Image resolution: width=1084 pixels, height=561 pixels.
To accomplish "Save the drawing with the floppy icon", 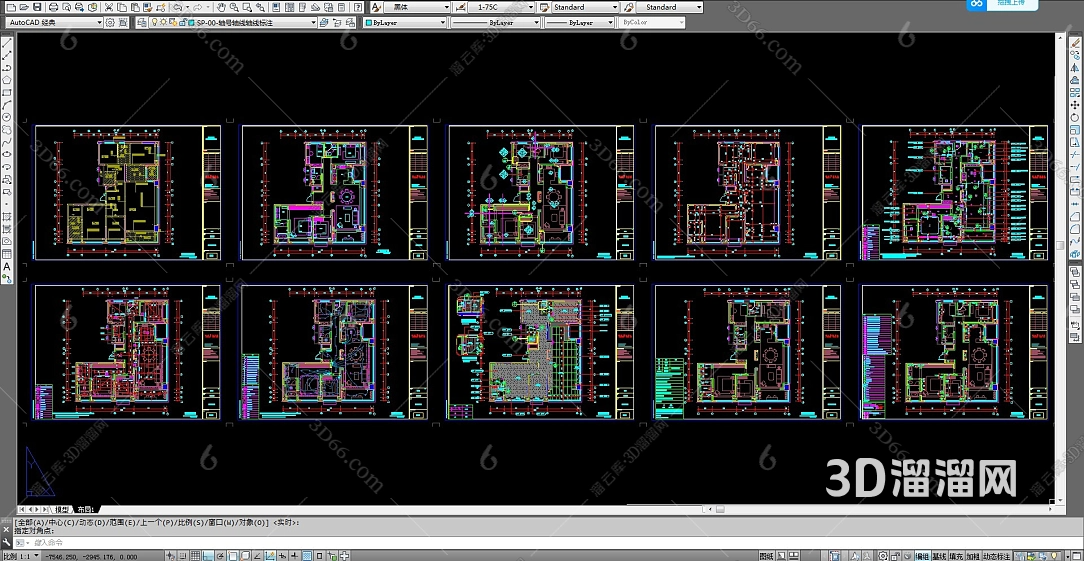I will coord(37,7).
